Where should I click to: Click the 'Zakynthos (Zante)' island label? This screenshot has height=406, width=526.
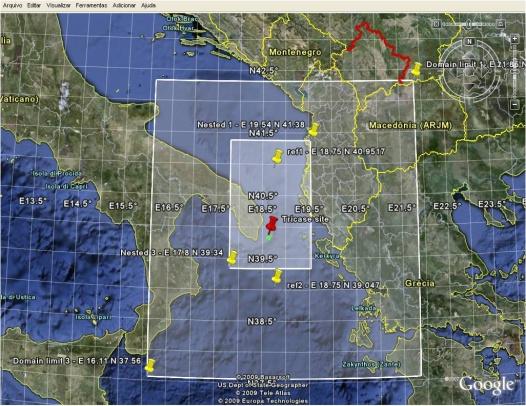[371, 364]
